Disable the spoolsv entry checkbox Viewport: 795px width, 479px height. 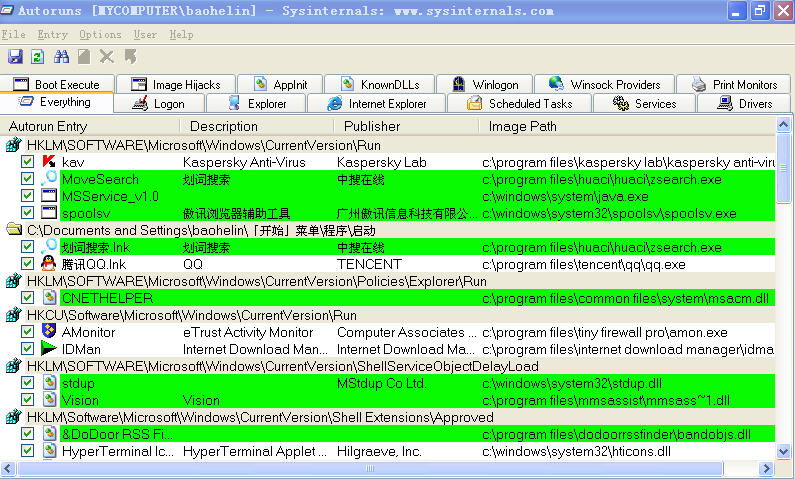tap(28, 213)
